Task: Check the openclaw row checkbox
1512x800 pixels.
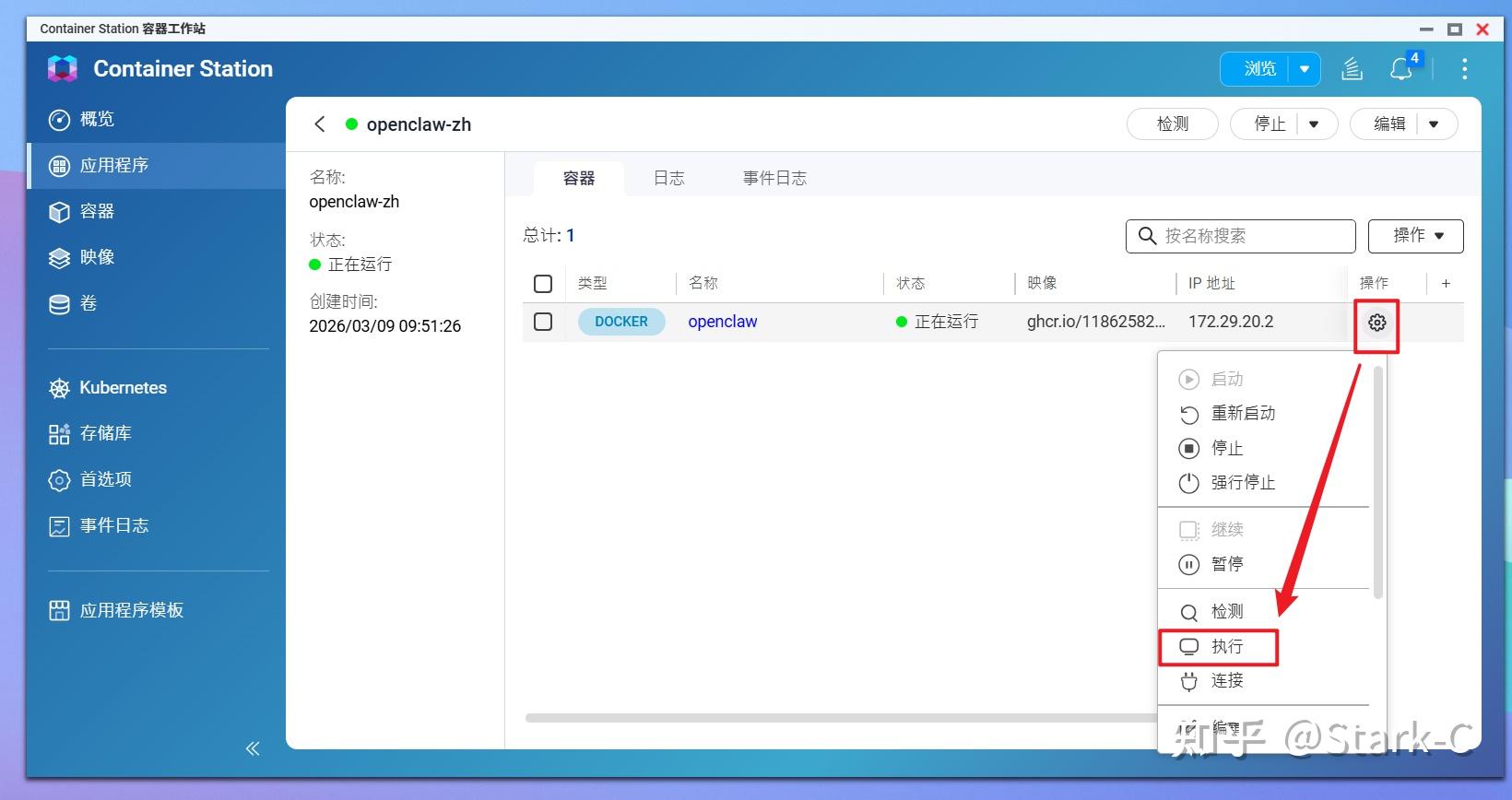Action: coord(543,322)
